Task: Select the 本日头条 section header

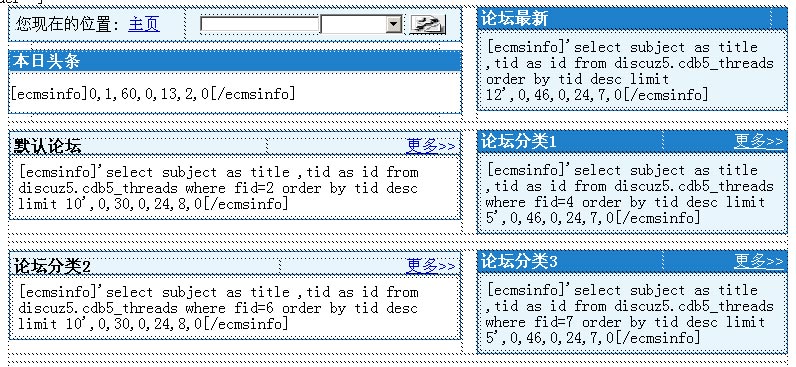Action: pyautogui.click(x=235, y=61)
